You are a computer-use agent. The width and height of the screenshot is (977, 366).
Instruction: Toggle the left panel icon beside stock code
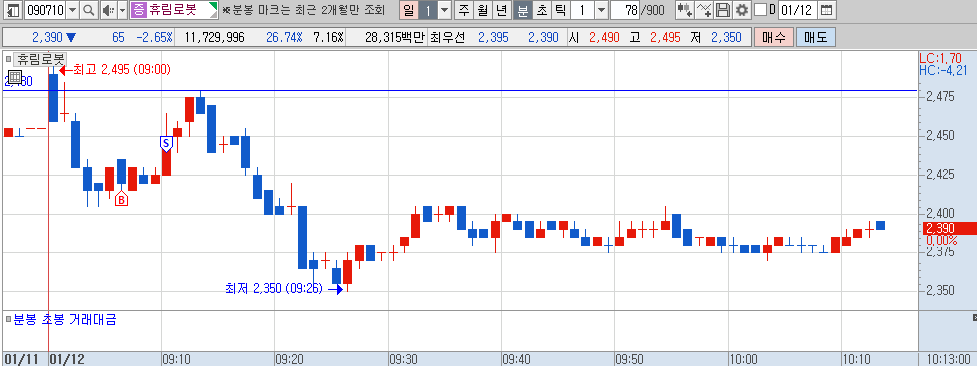tap(12, 9)
